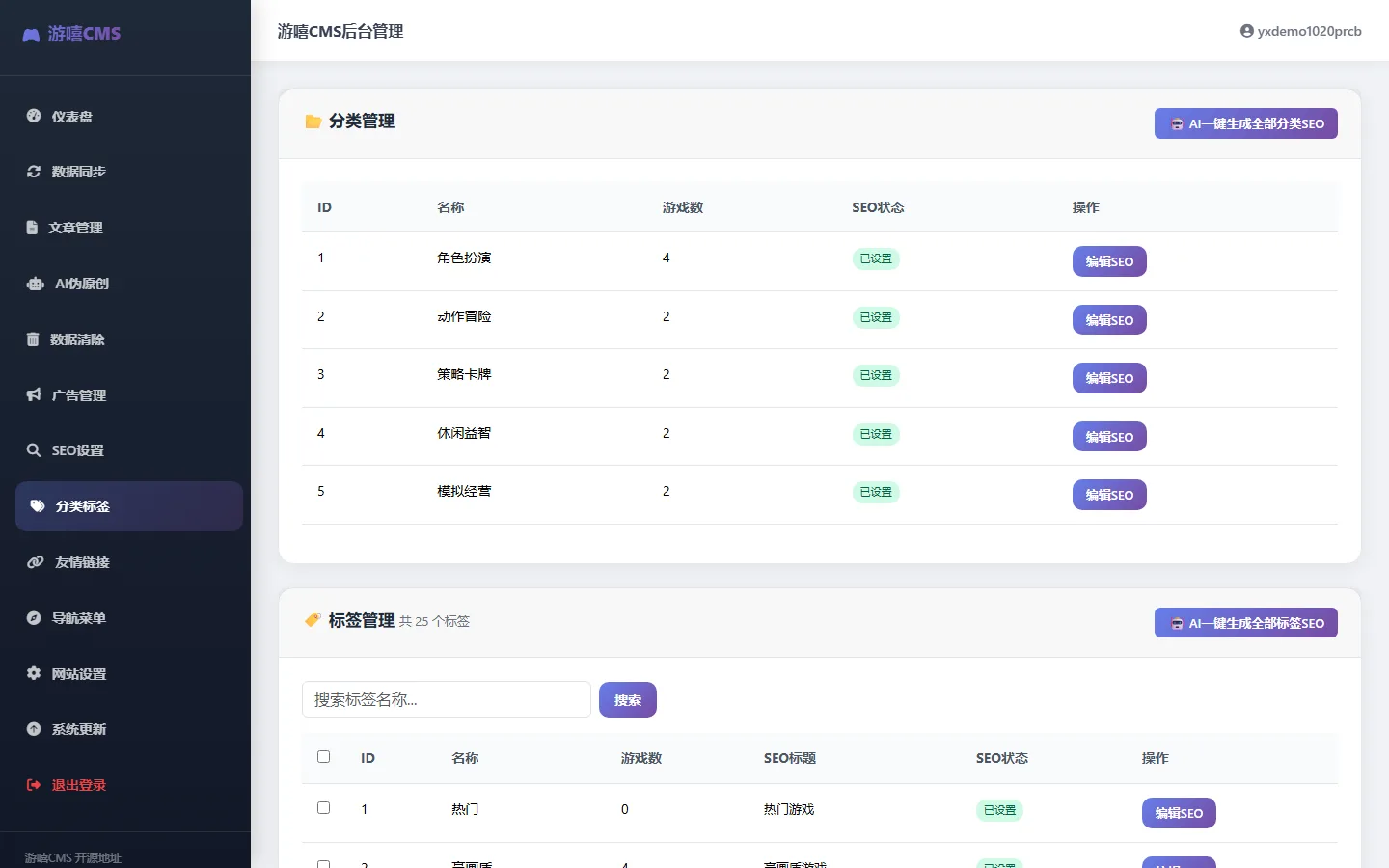This screenshot has width=1389, height=868.
Task: Click the up-arrow icon beside 系统更新
Action: click(x=34, y=729)
